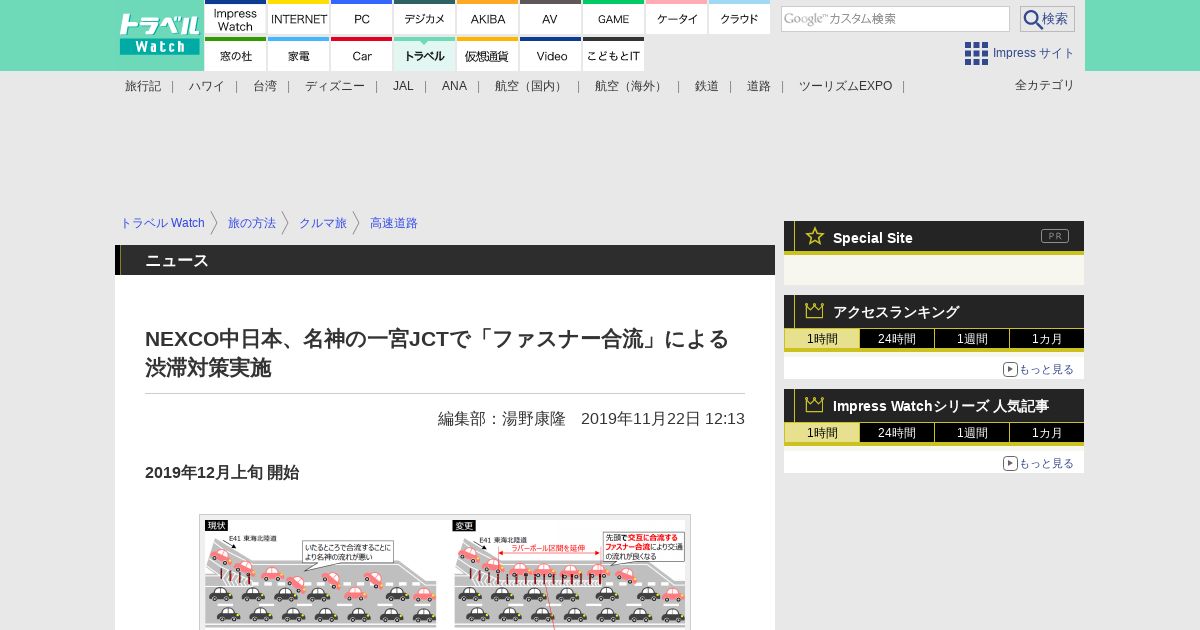Open the ツーリズムEXPO category
1200x630 pixels.
[x=845, y=86]
